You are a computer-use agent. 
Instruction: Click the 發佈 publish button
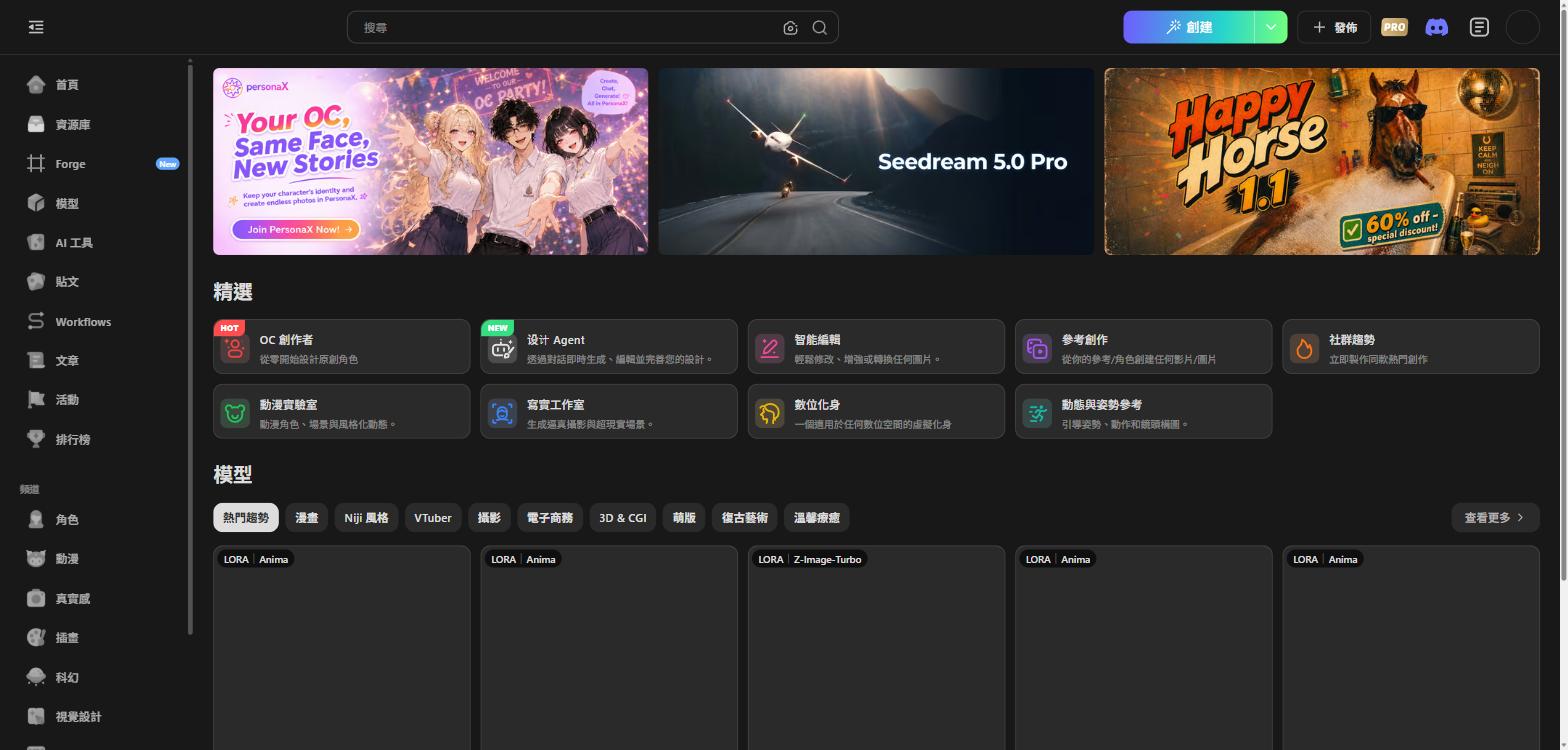1334,27
